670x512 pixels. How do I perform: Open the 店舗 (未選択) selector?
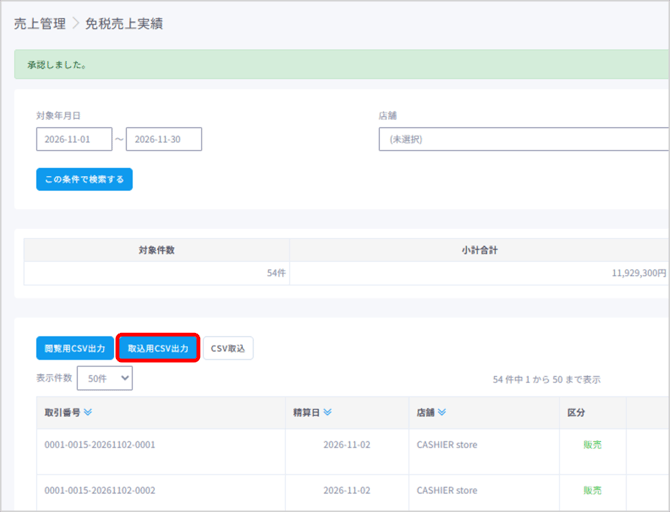[x=524, y=139]
